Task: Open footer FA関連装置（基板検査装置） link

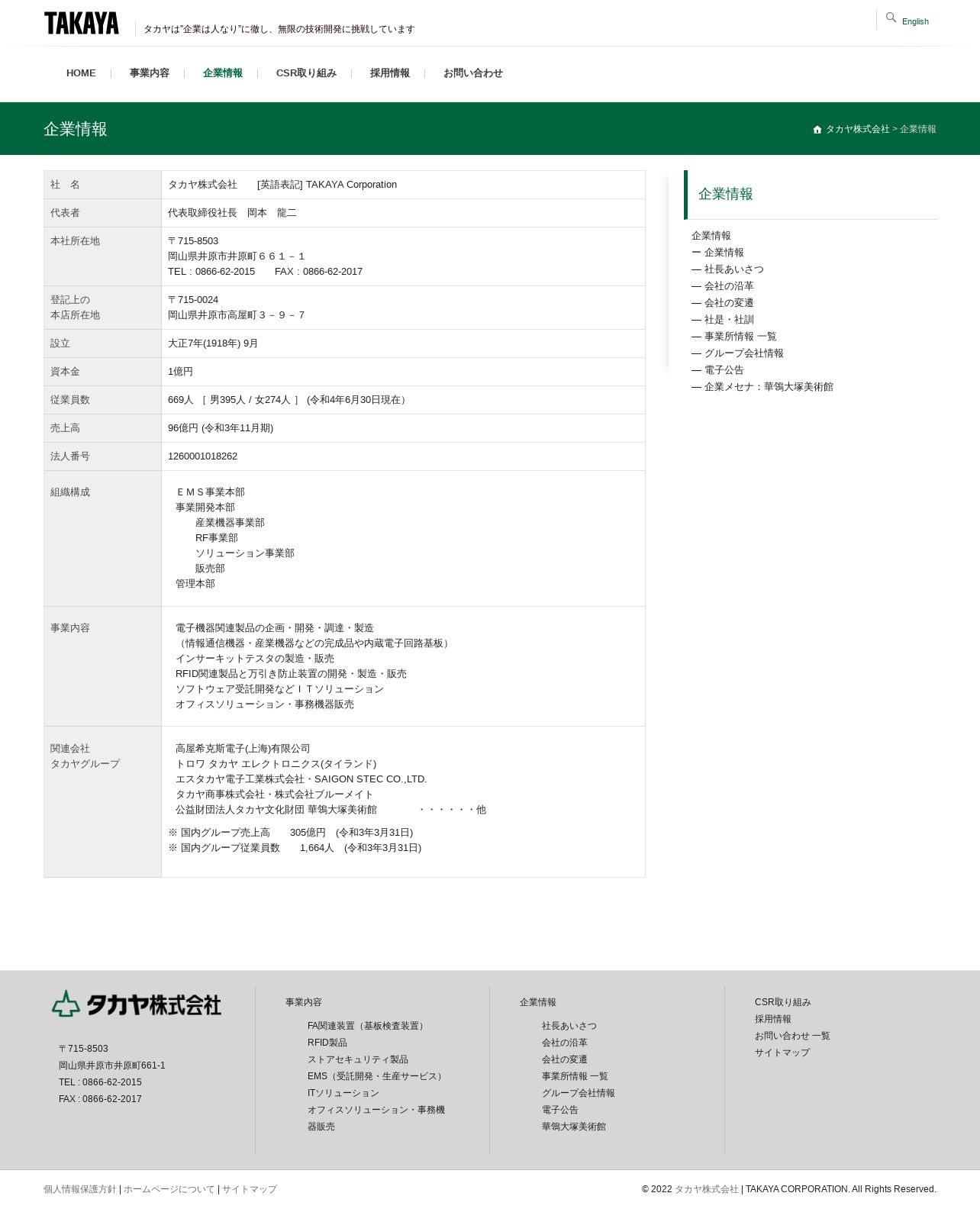Action: (x=367, y=1026)
